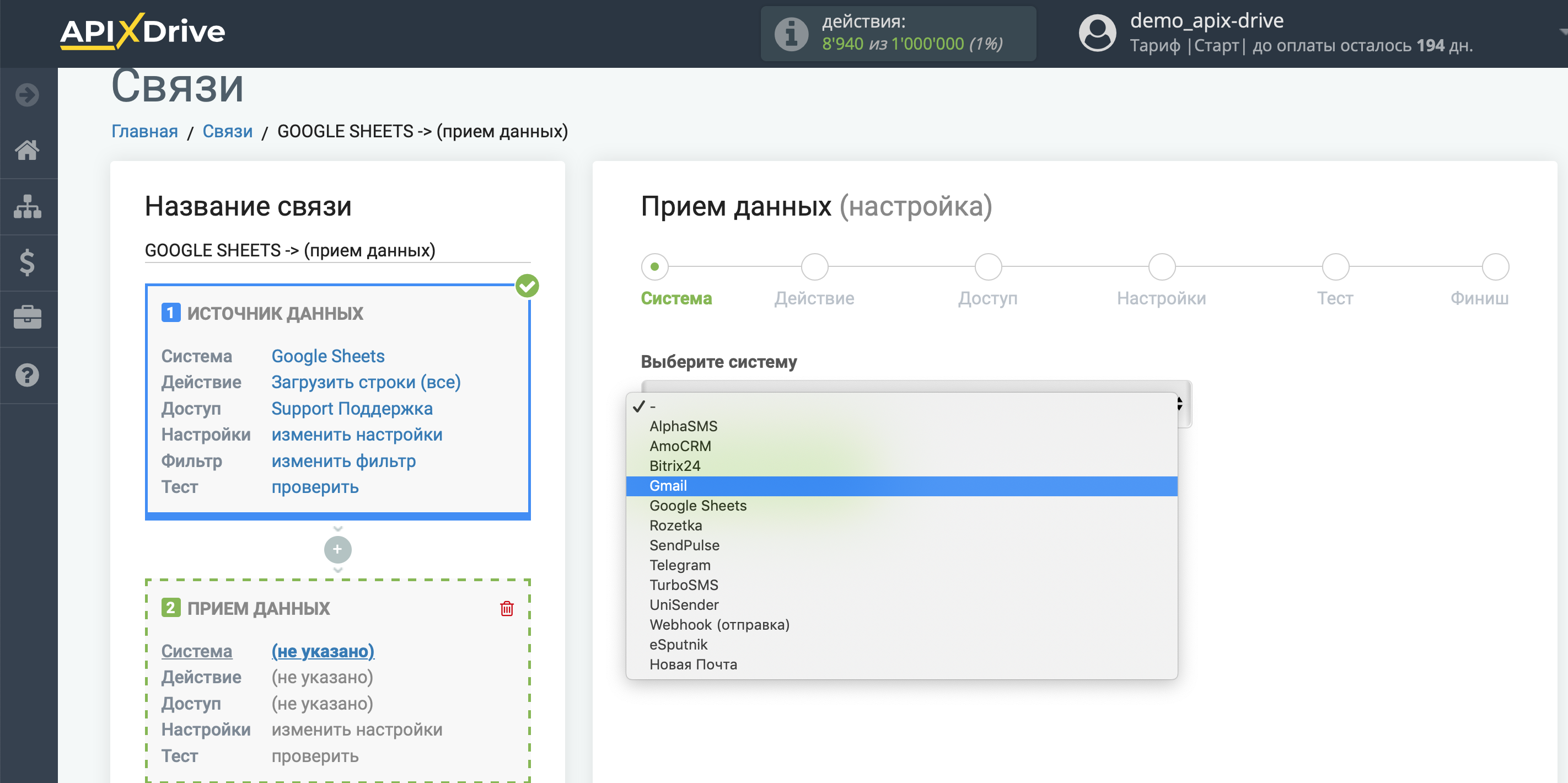
Task: Click the ПРИЕМ ДАННЫХ block heading
Action: [258, 608]
